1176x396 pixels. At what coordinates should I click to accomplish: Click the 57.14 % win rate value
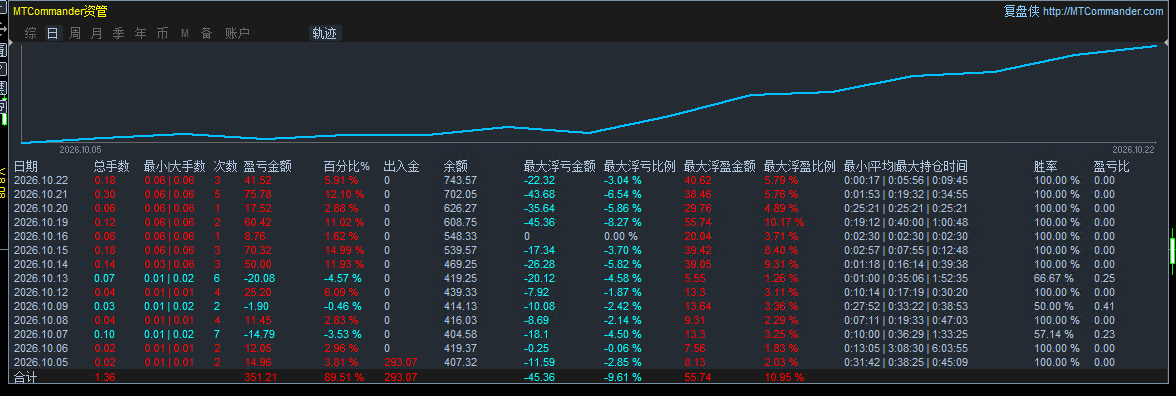pyautogui.click(x=1056, y=334)
